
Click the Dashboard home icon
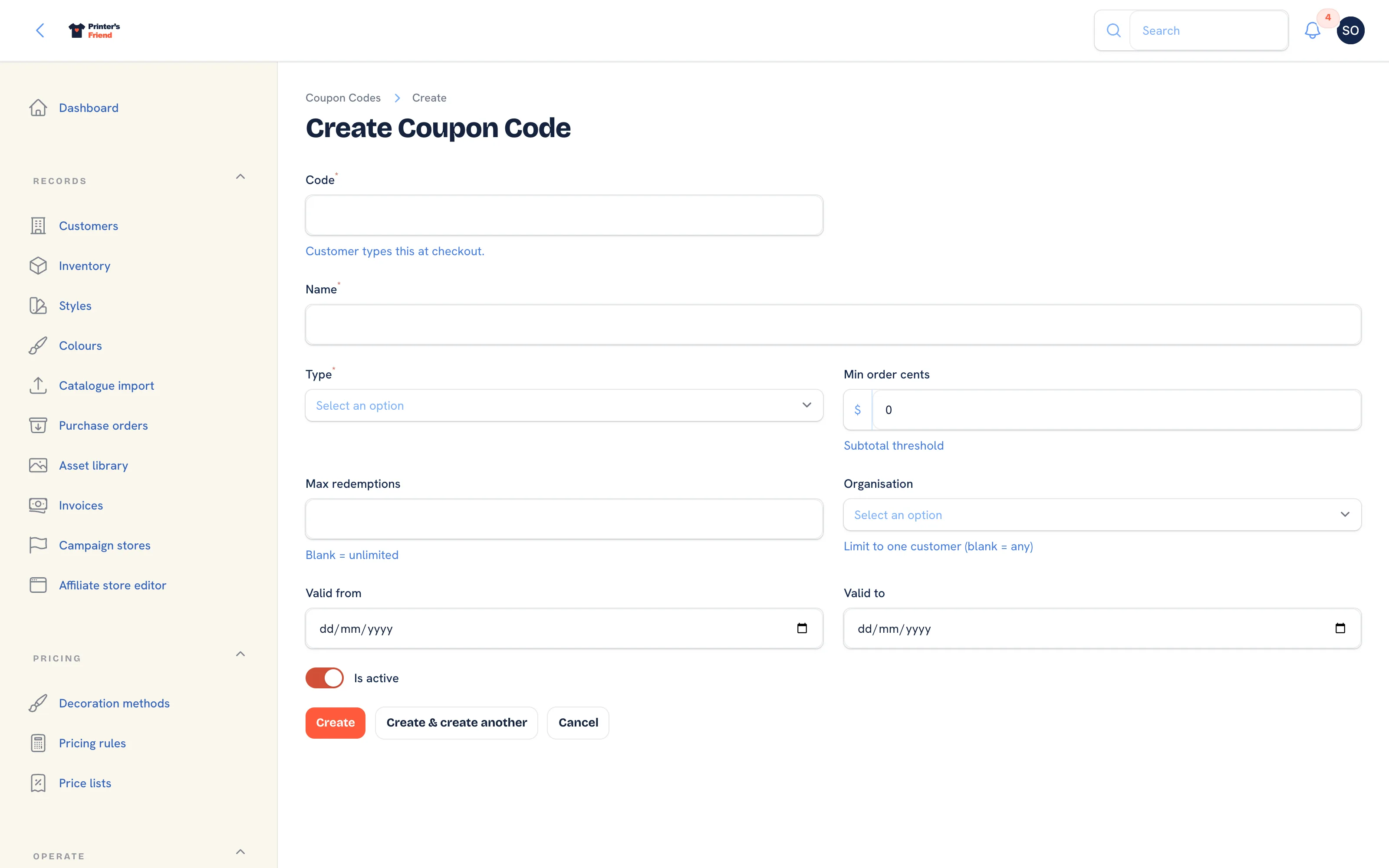[38, 108]
